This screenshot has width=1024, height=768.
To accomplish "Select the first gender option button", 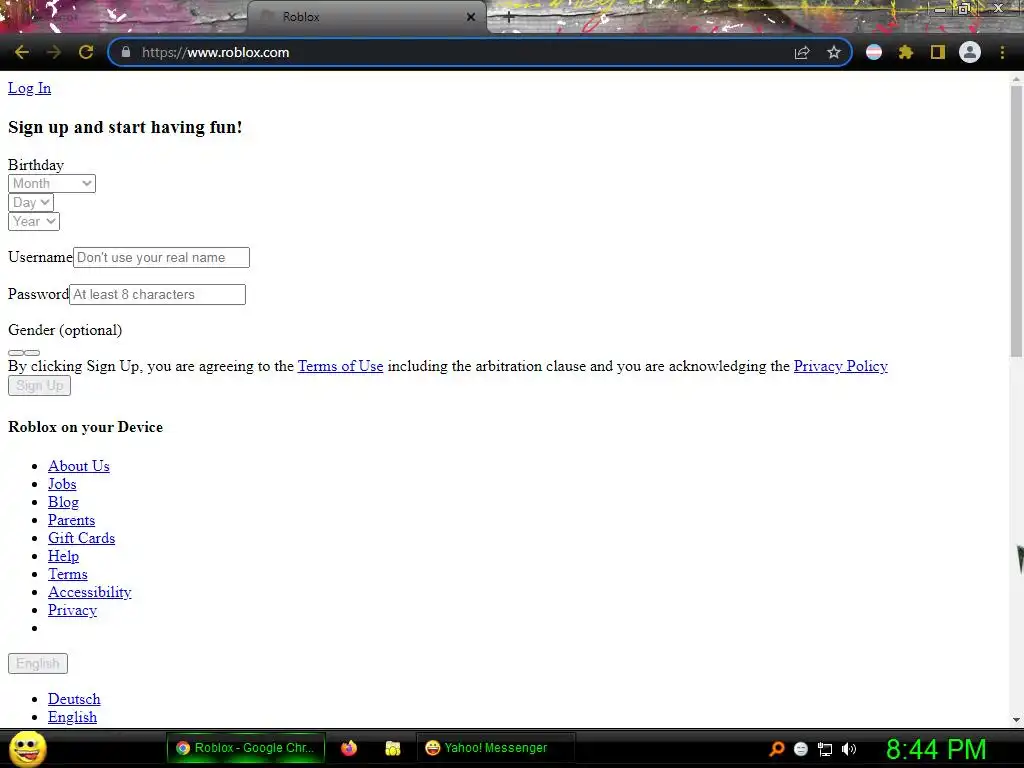I will (x=16, y=353).
